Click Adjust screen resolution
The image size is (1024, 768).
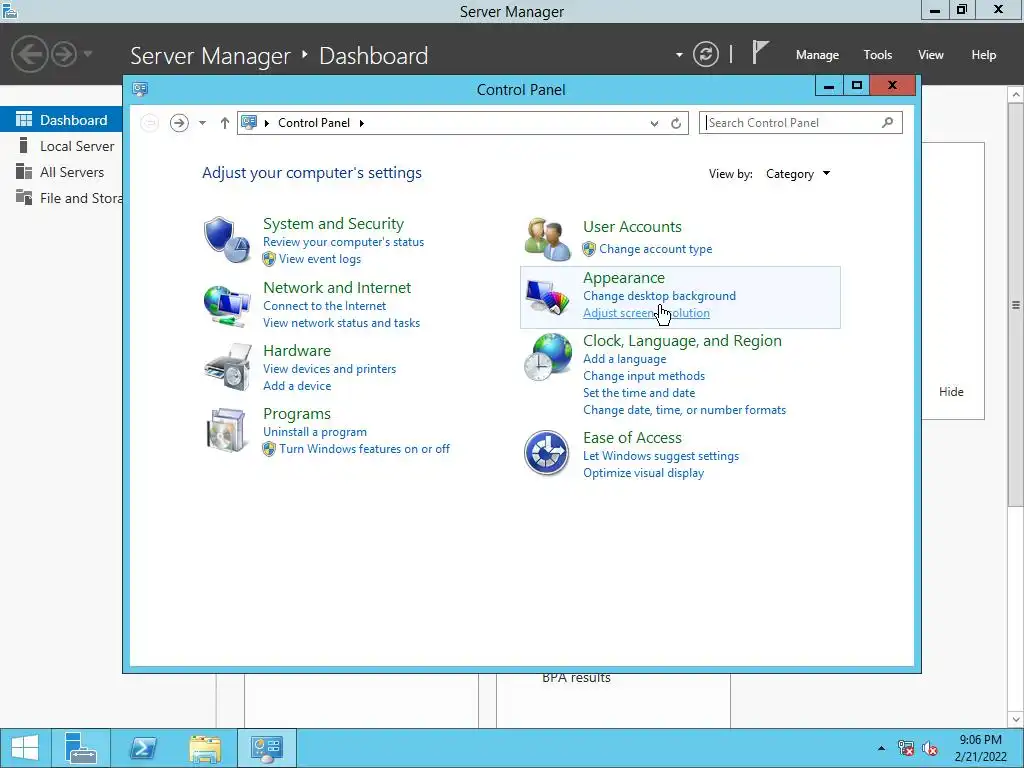(647, 313)
